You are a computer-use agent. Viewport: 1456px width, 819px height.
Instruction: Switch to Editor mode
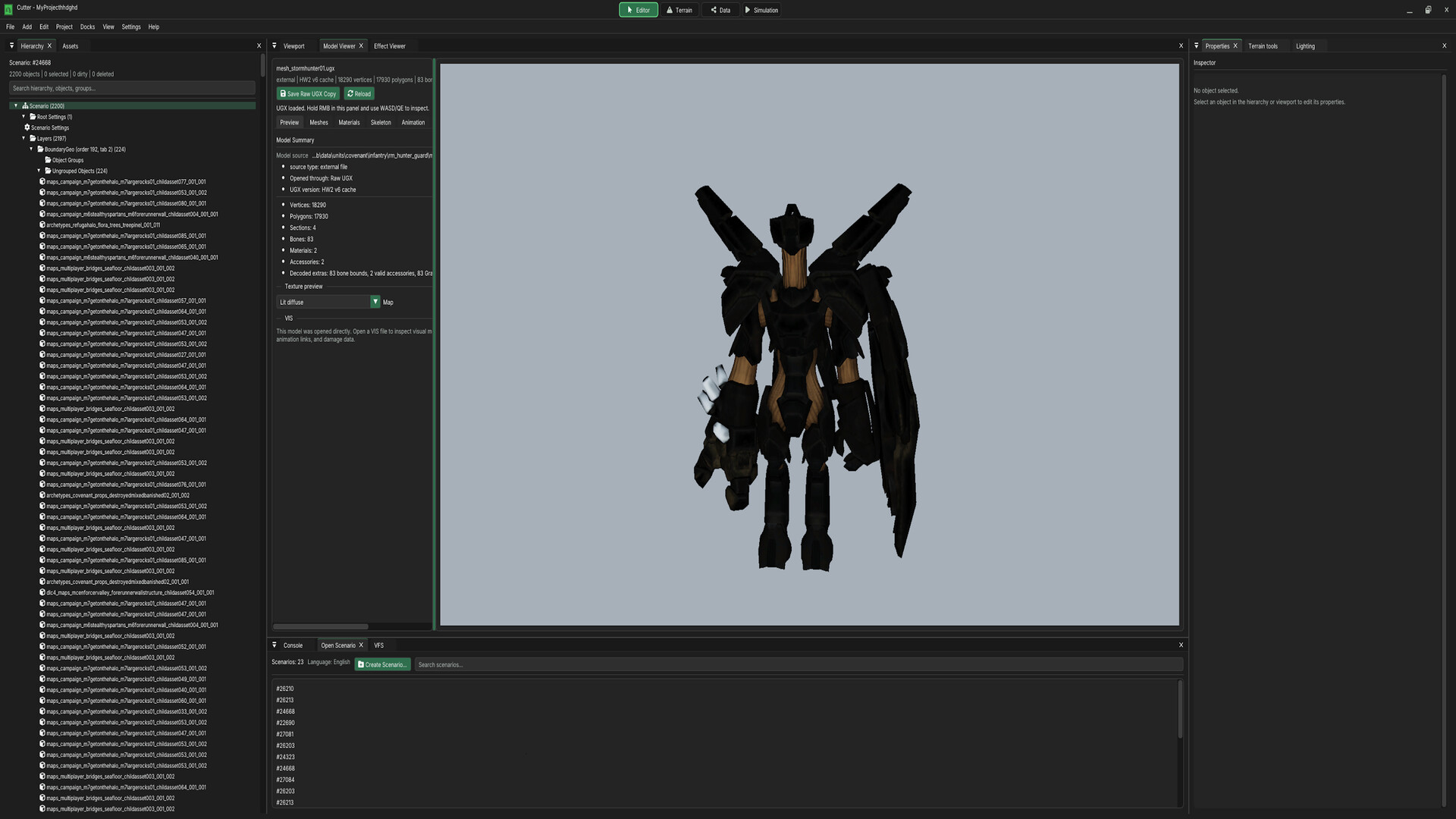(x=639, y=10)
